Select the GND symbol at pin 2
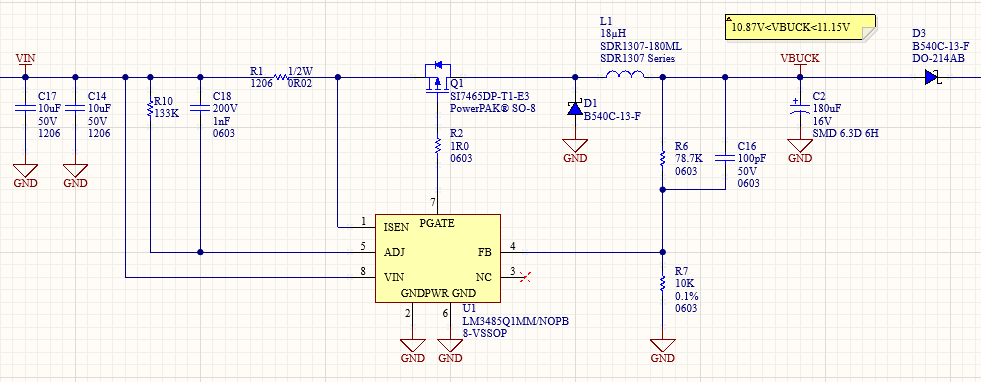 (412, 351)
